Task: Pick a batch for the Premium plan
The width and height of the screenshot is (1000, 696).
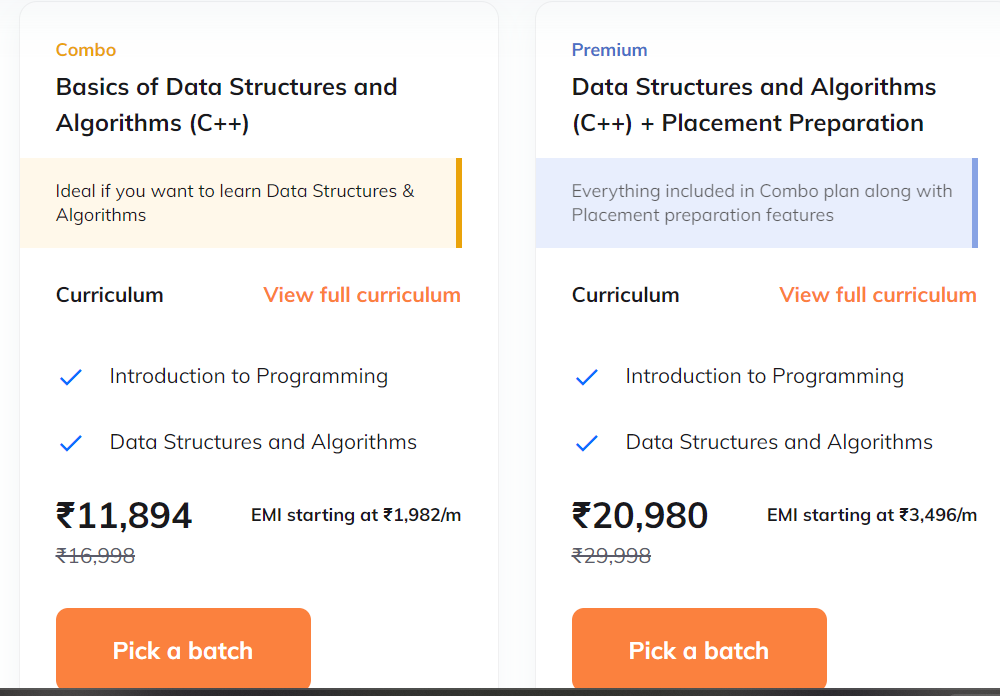Action: click(700, 649)
